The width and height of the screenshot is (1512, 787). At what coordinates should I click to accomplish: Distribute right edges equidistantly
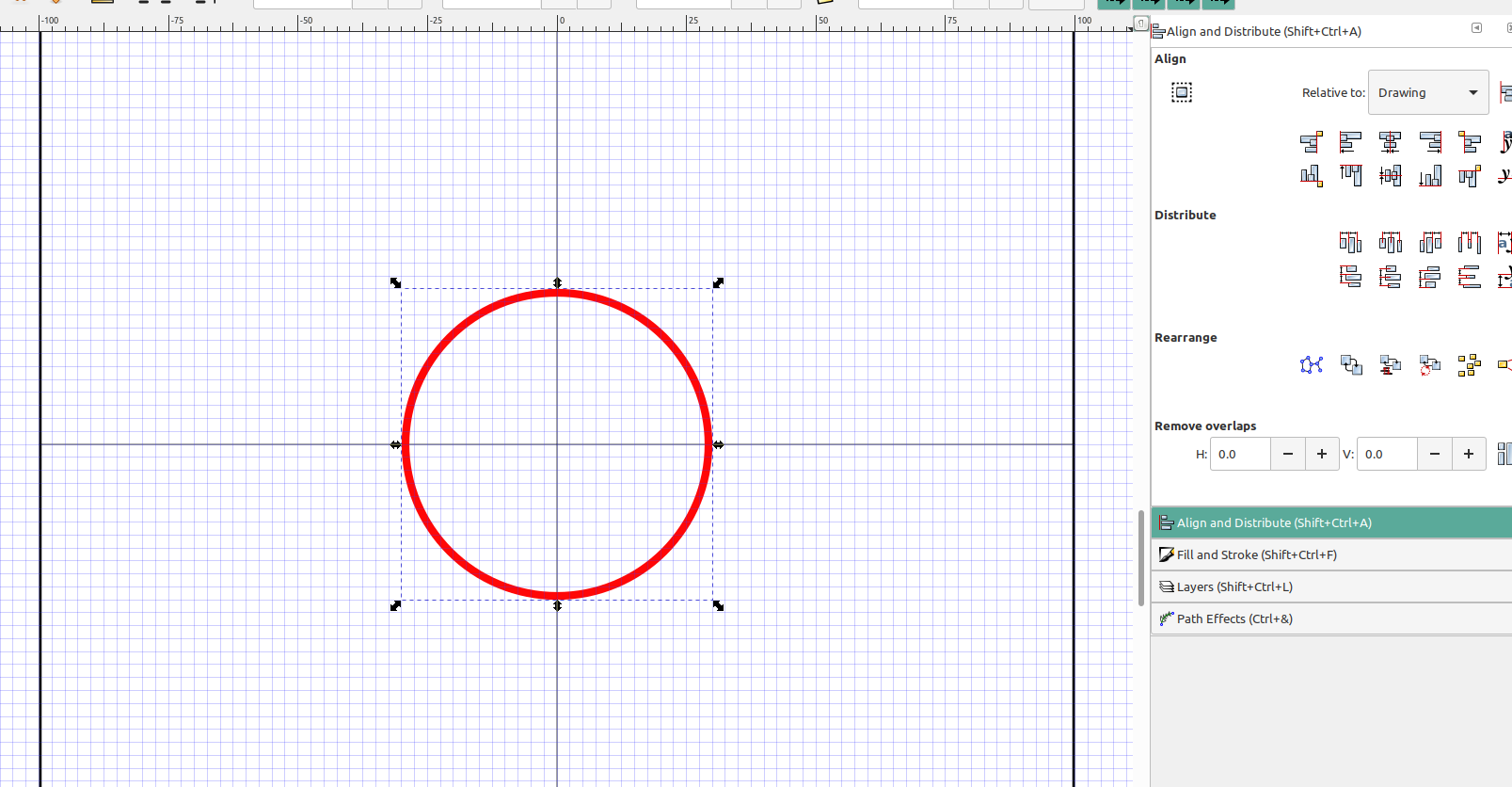(x=1430, y=243)
